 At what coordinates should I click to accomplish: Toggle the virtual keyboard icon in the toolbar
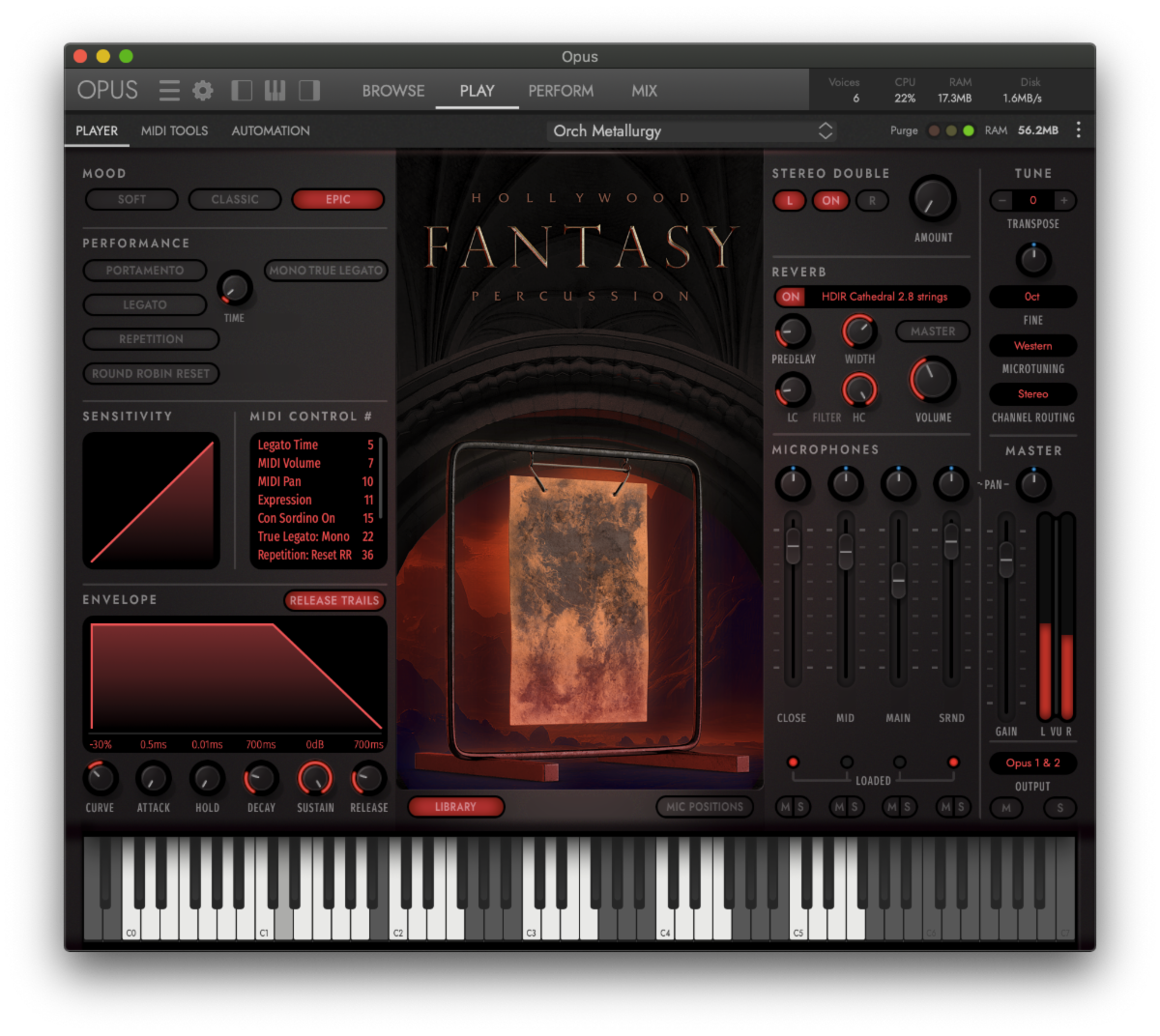[275, 91]
